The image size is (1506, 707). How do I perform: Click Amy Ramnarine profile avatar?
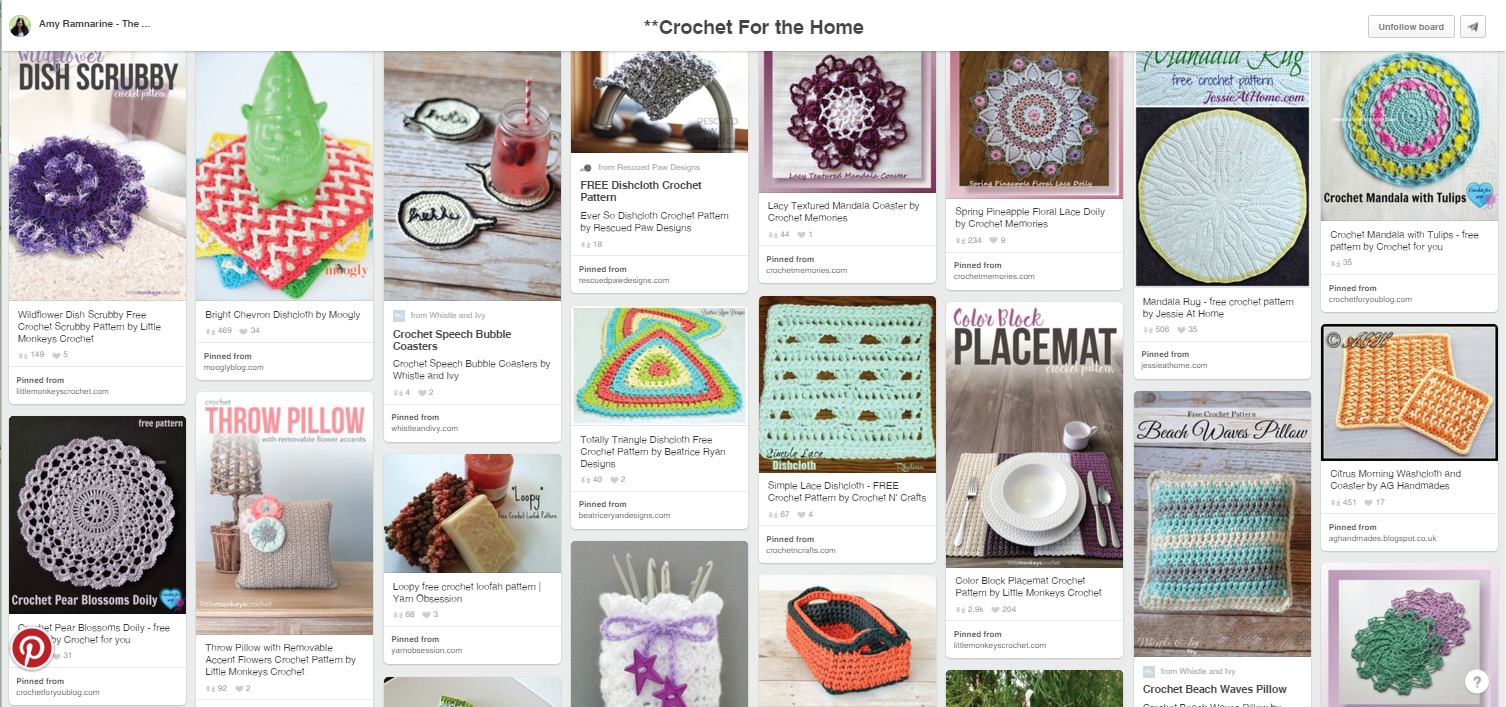coord(20,27)
